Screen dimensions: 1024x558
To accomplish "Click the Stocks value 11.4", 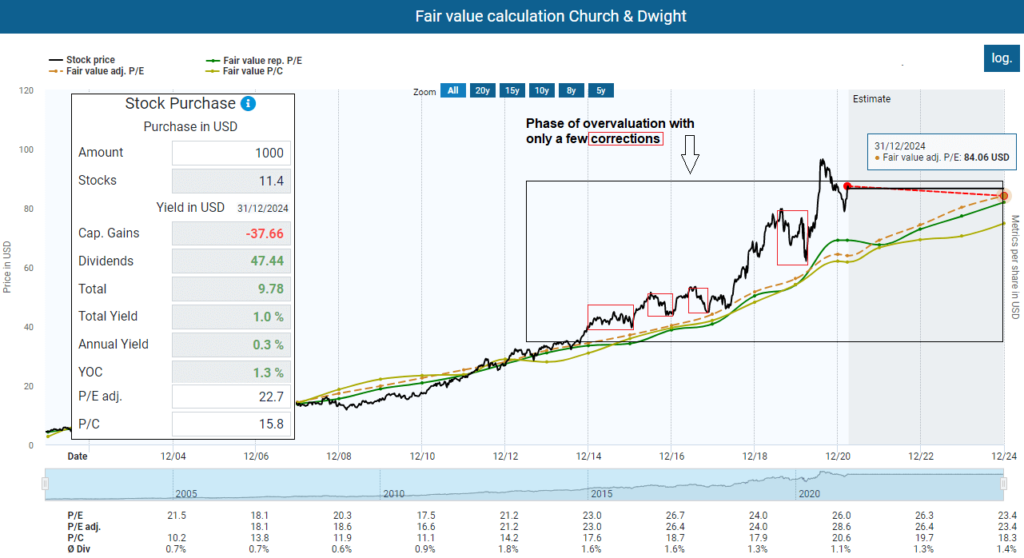I will (x=231, y=181).
